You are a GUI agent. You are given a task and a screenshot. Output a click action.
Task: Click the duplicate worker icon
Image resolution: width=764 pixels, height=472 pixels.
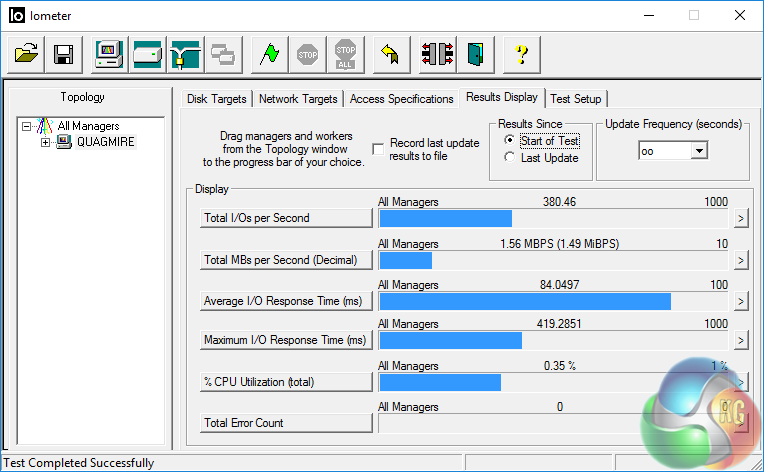click(224, 54)
